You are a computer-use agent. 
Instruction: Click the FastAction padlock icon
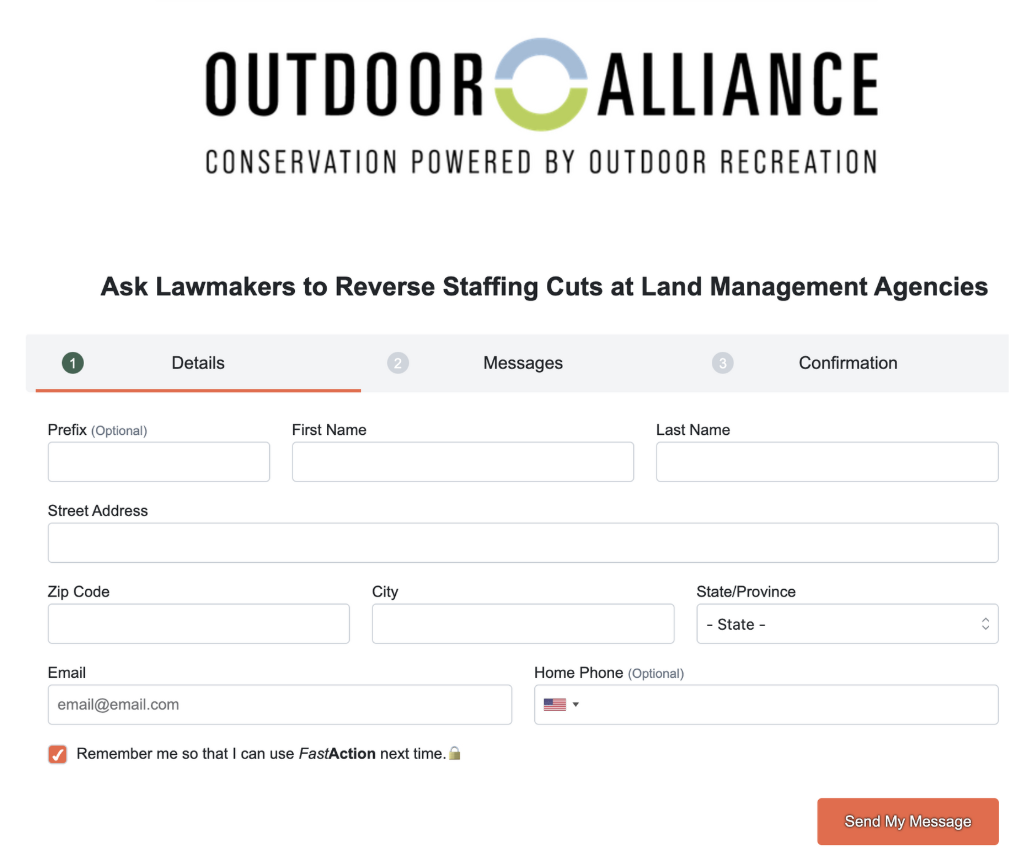coord(455,753)
